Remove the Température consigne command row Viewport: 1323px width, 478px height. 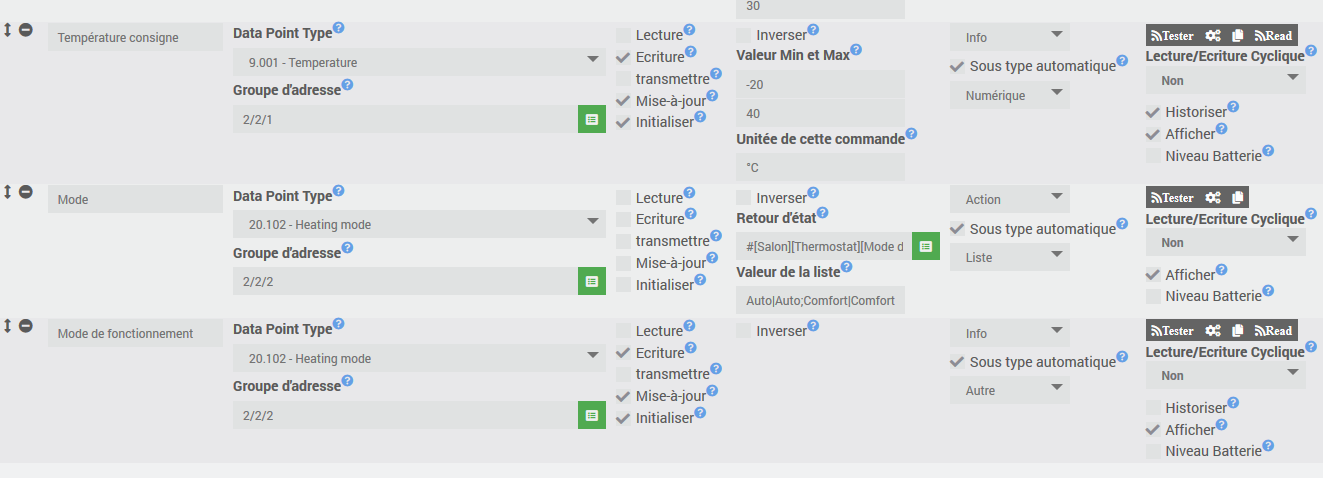click(x=26, y=29)
